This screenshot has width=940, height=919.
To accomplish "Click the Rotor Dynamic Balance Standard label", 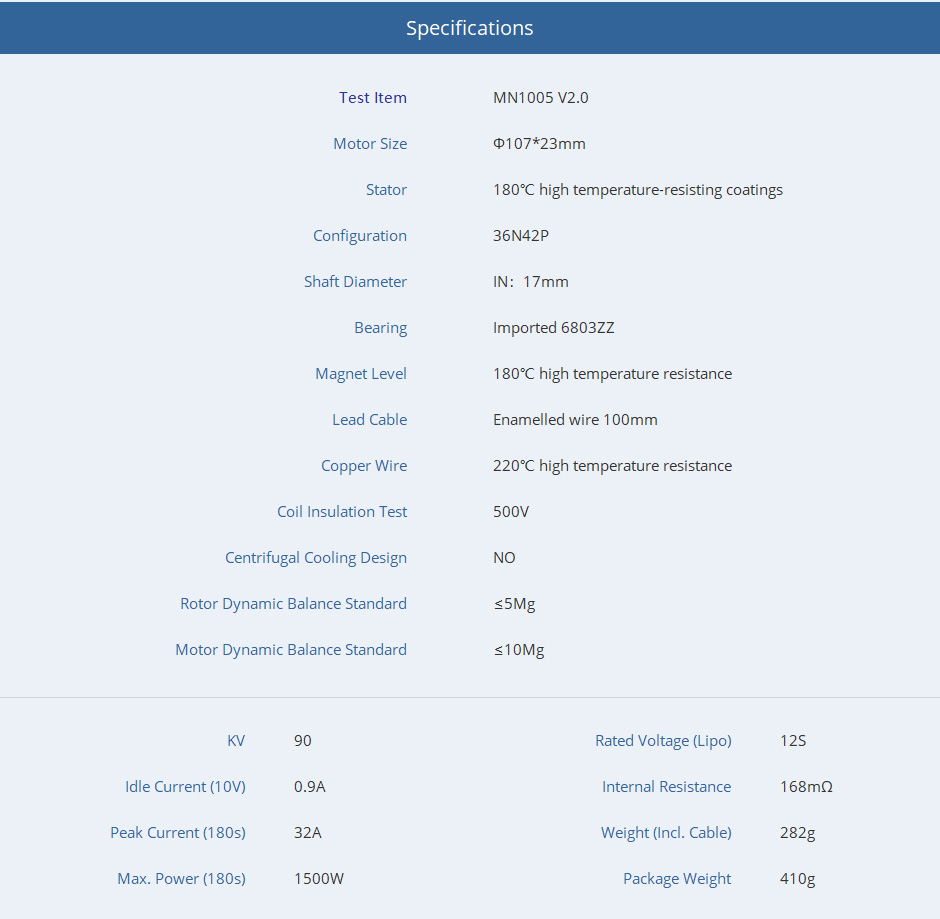I will pos(293,604).
